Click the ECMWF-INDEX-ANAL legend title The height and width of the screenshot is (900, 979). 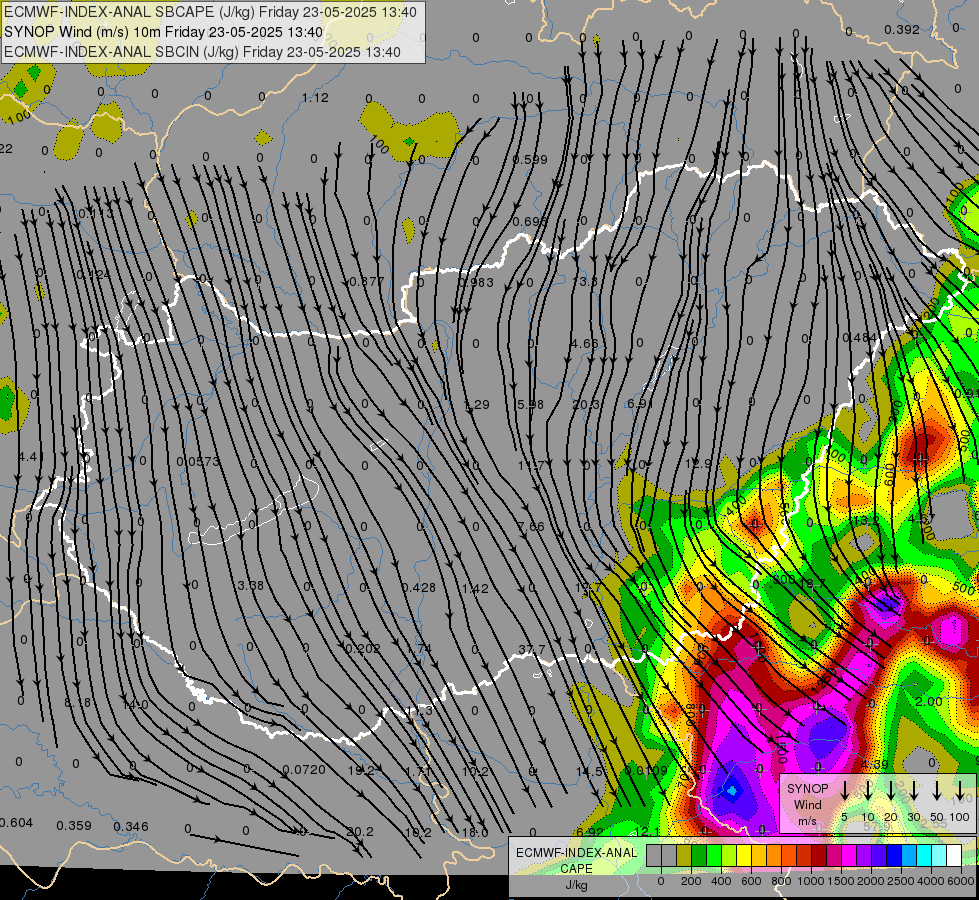tap(576, 853)
